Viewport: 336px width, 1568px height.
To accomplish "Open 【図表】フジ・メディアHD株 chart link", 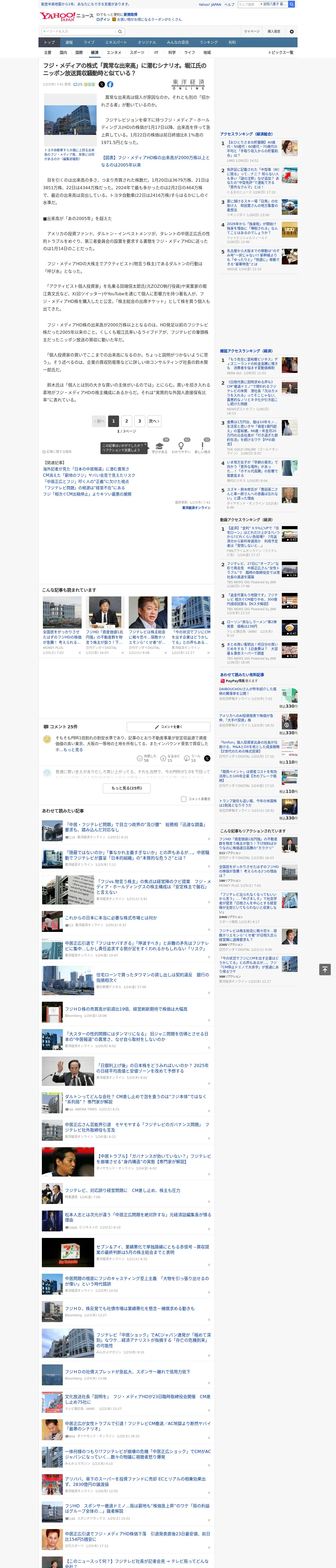I will coord(155,161).
